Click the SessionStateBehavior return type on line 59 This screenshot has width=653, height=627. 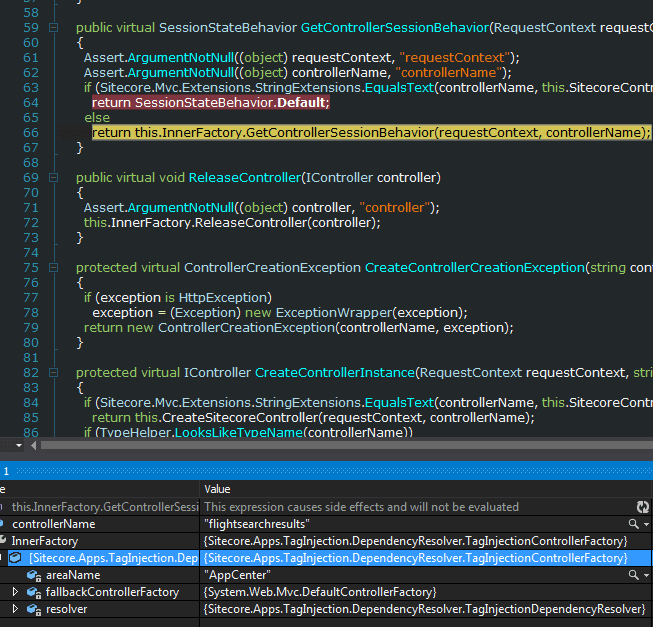(228, 27)
